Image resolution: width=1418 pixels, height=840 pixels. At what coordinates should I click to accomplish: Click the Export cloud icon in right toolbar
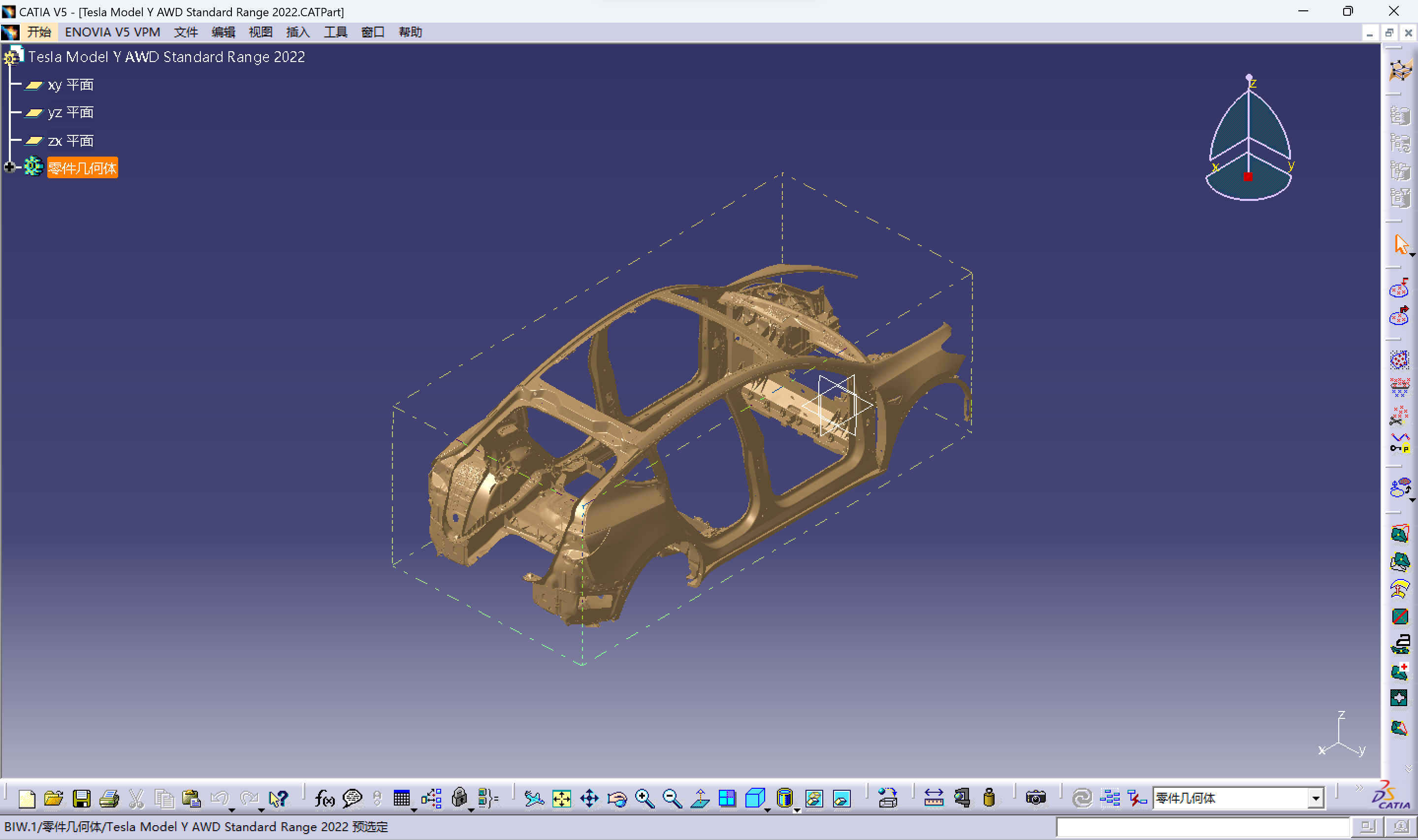click(1399, 316)
